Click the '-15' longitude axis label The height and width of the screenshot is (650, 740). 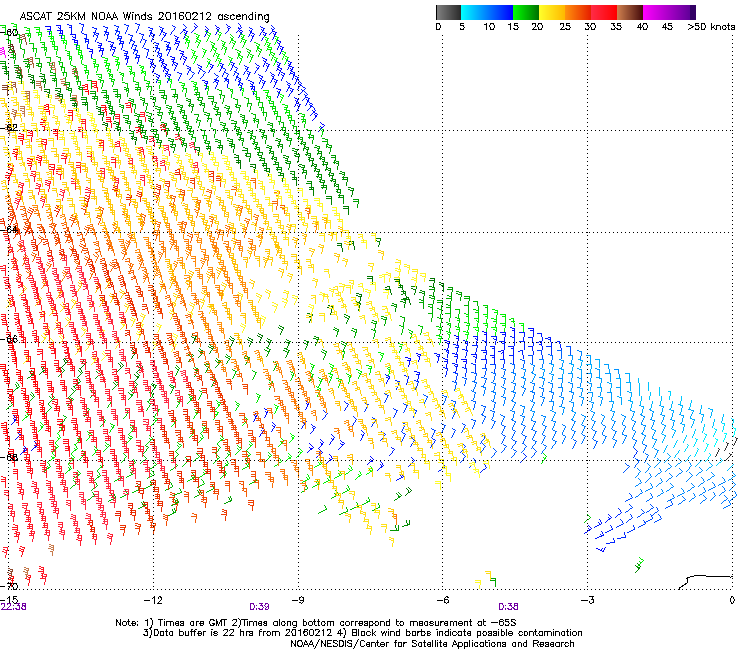coord(9,599)
